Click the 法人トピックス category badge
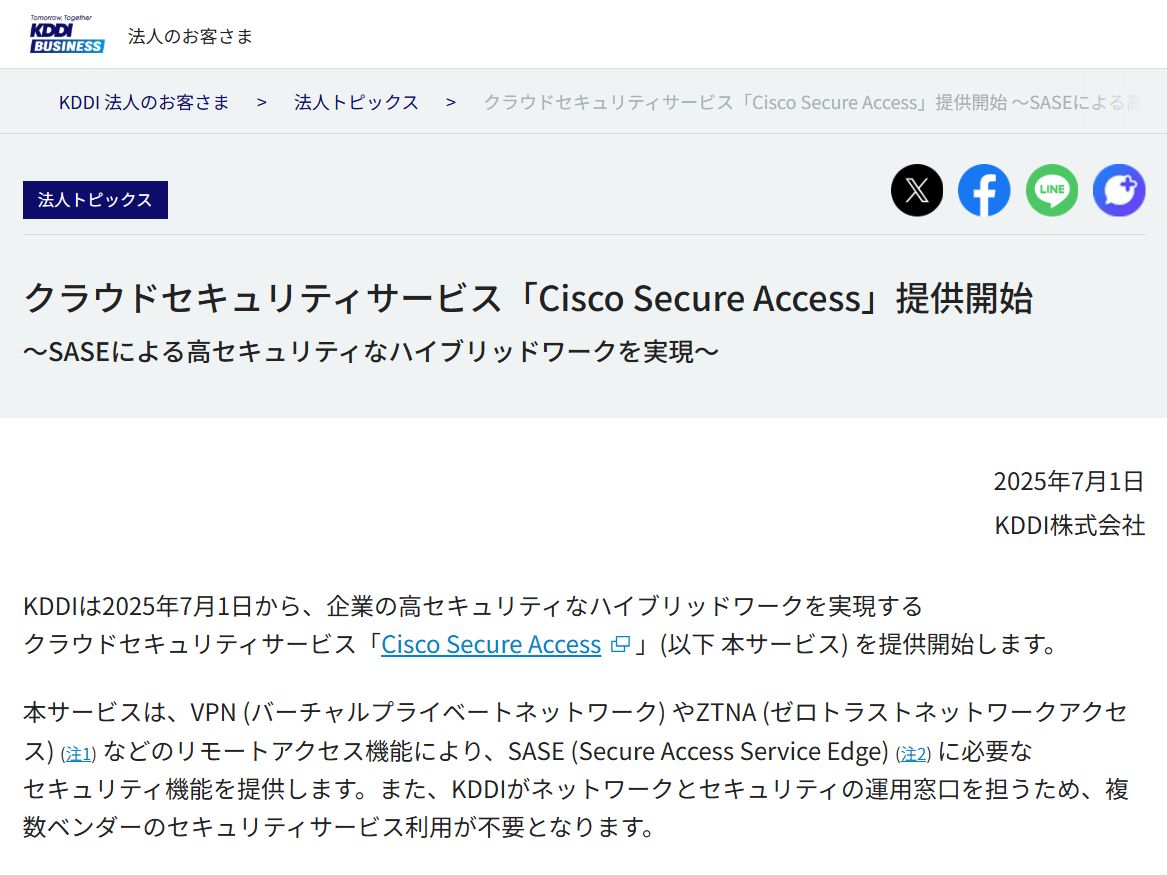 (x=95, y=200)
